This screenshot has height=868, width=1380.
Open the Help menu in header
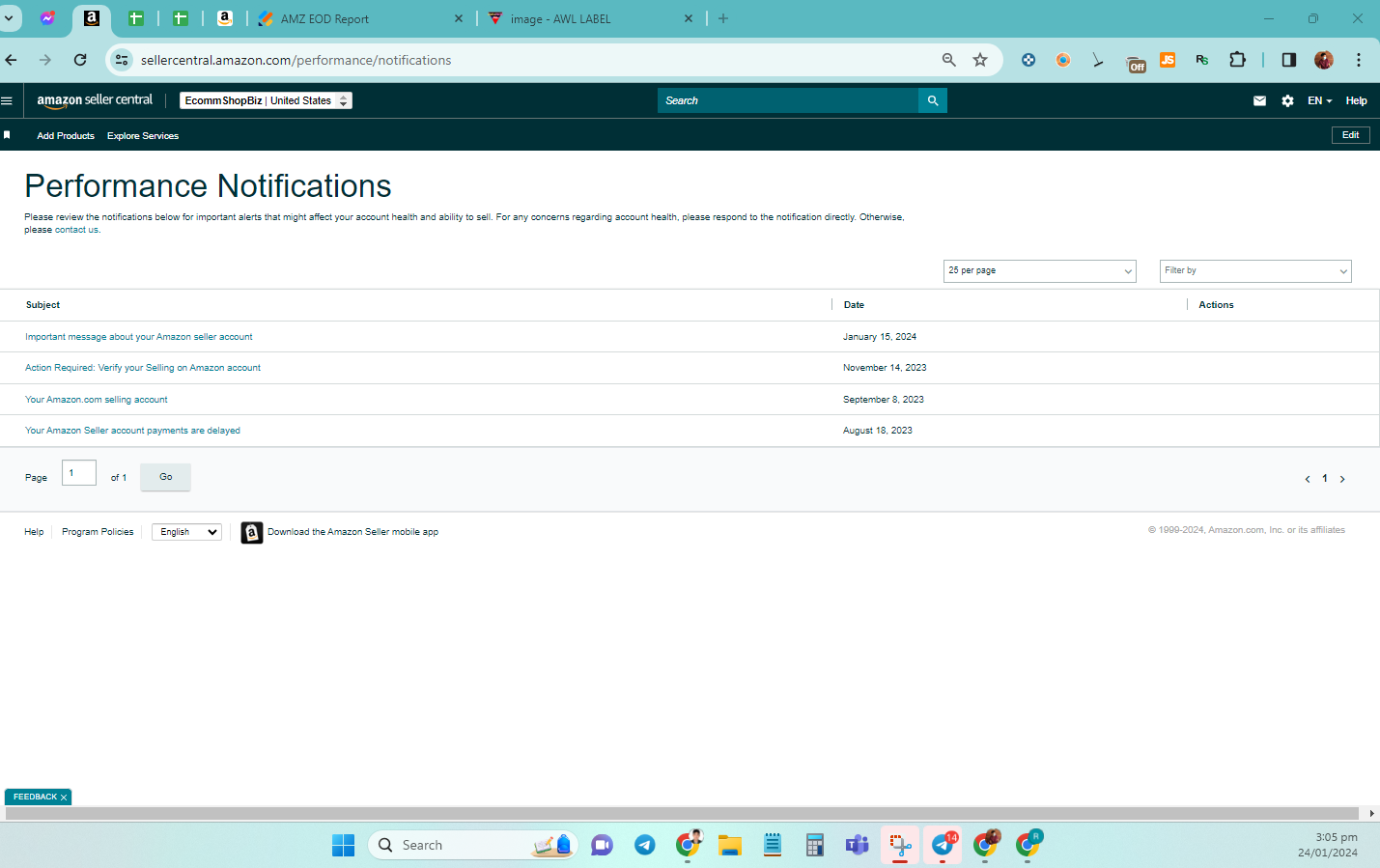pyautogui.click(x=1356, y=100)
